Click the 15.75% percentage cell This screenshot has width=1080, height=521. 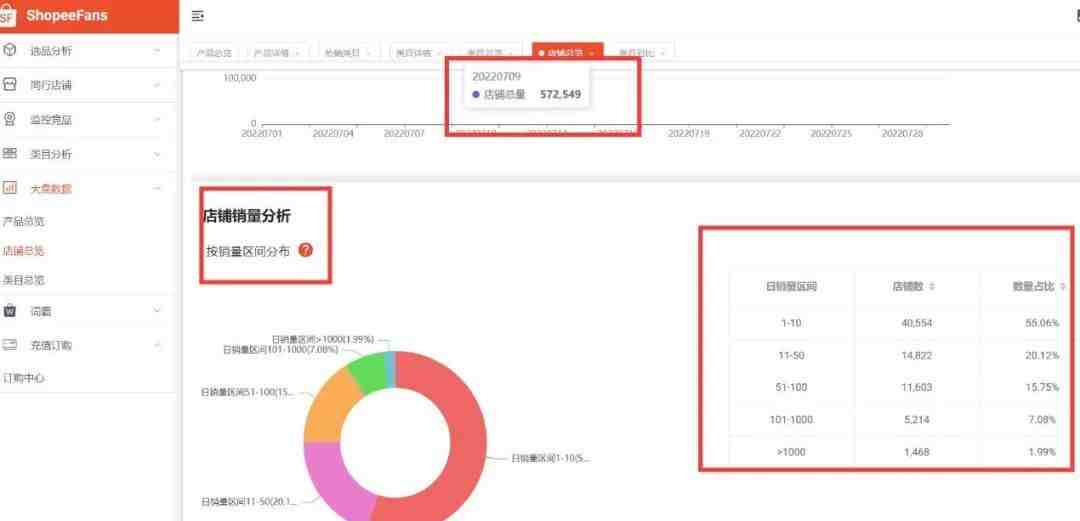pyautogui.click(x=1041, y=387)
